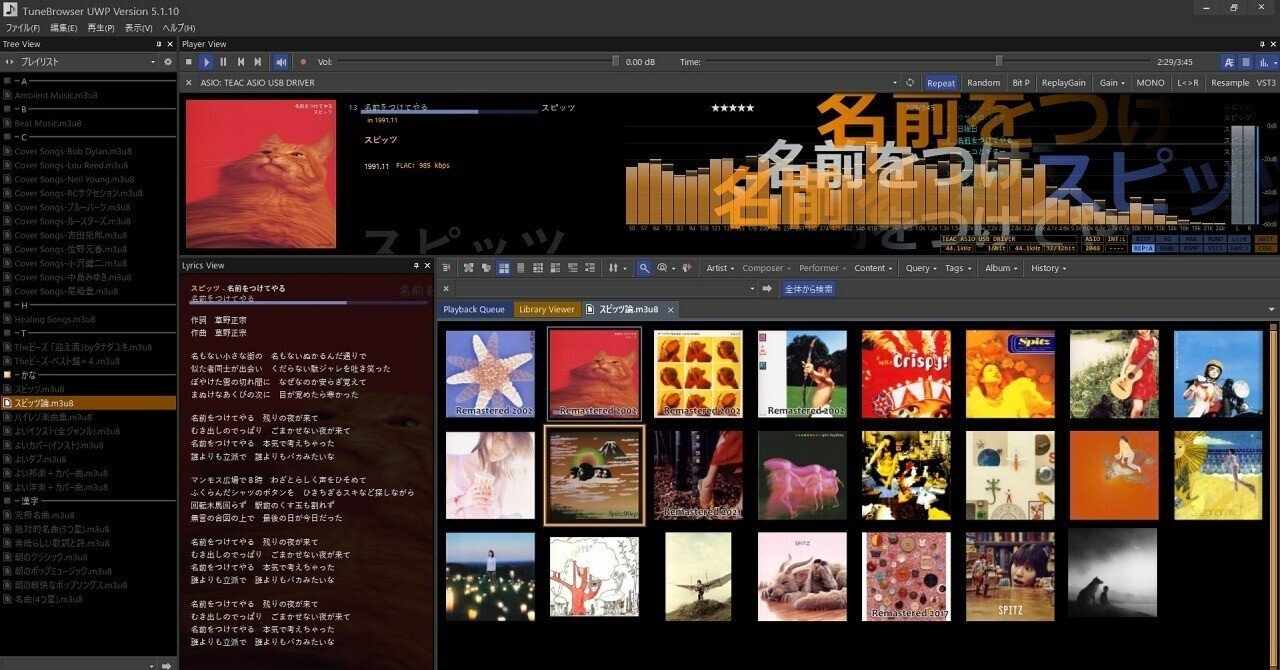Open the Gain dropdown
The image size is (1280, 670).
(1112, 83)
